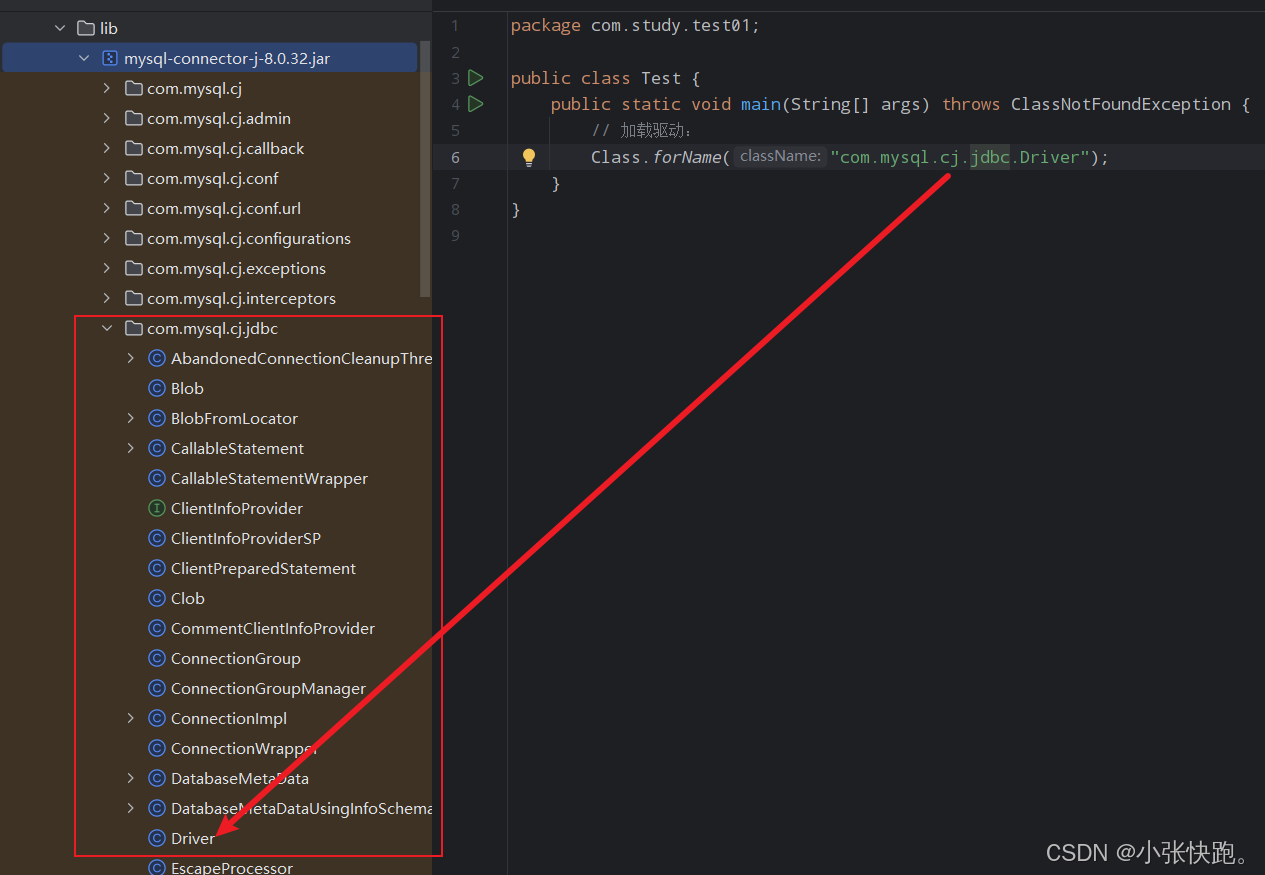Click the com.mysql.cj.jdbc folder icon
The width and height of the screenshot is (1265, 875).
133,328
